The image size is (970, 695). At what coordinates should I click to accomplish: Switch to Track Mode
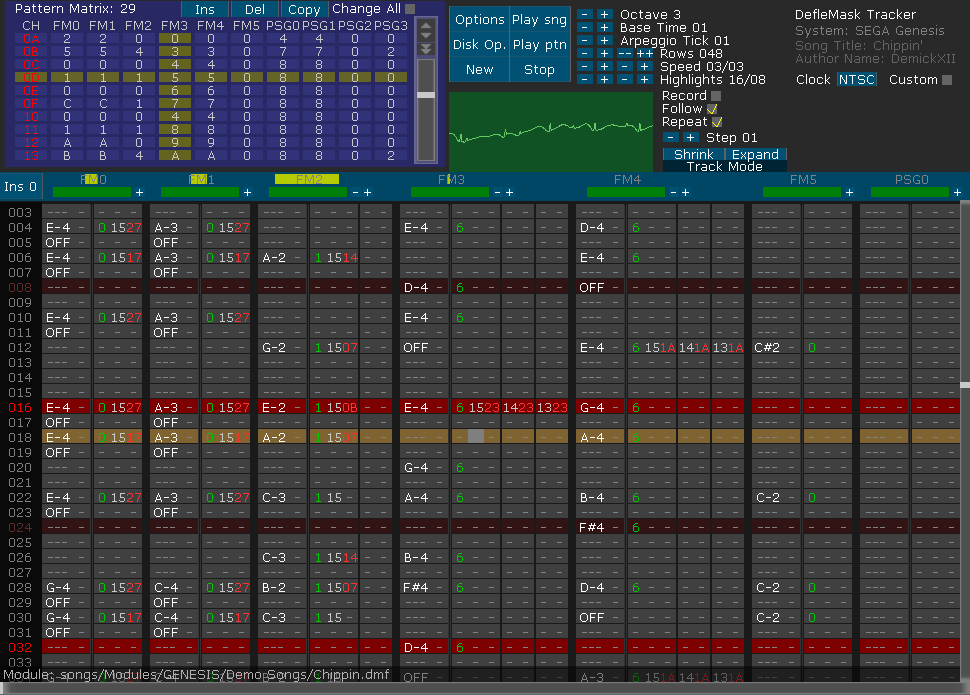724,166
